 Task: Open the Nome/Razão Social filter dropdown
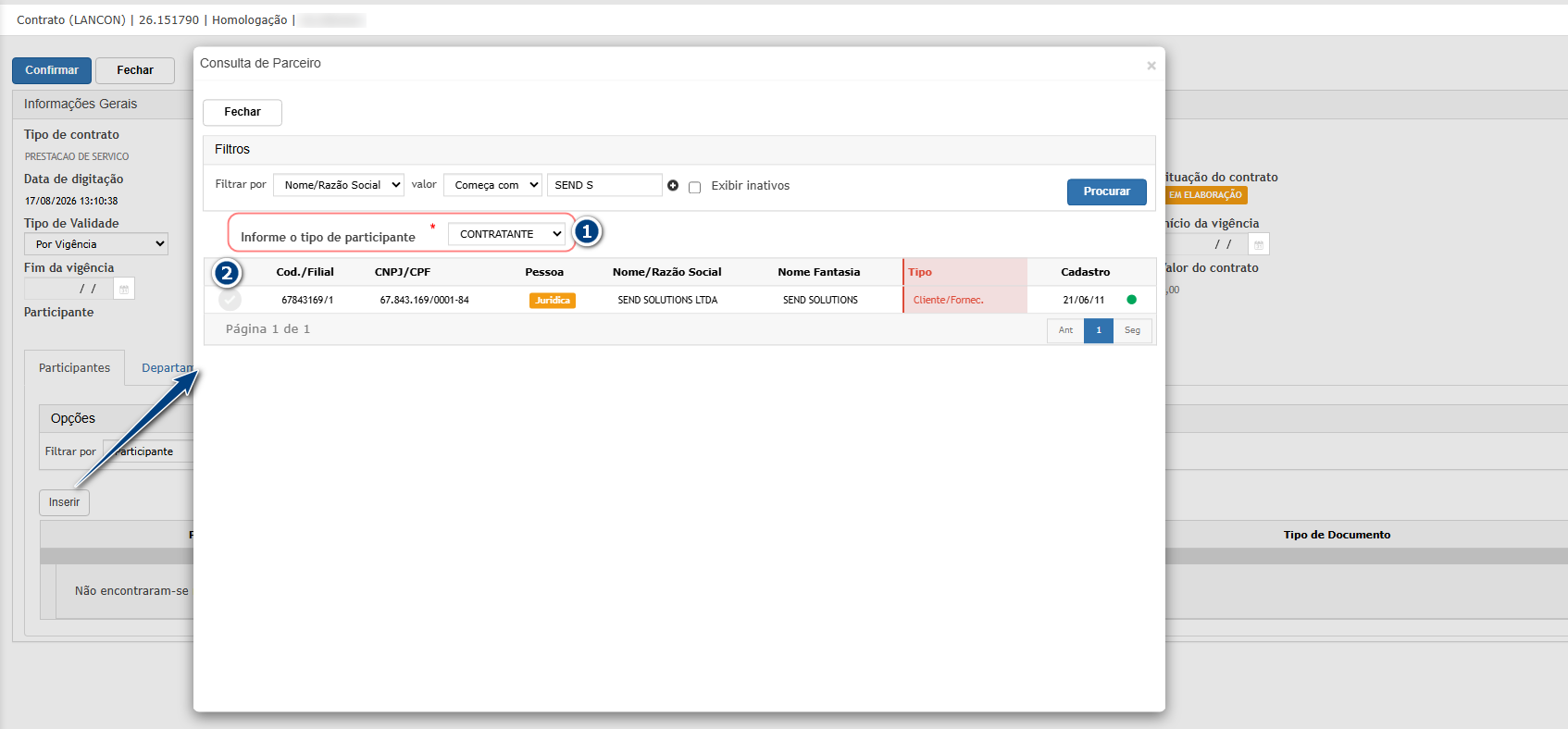coord(339,185)
